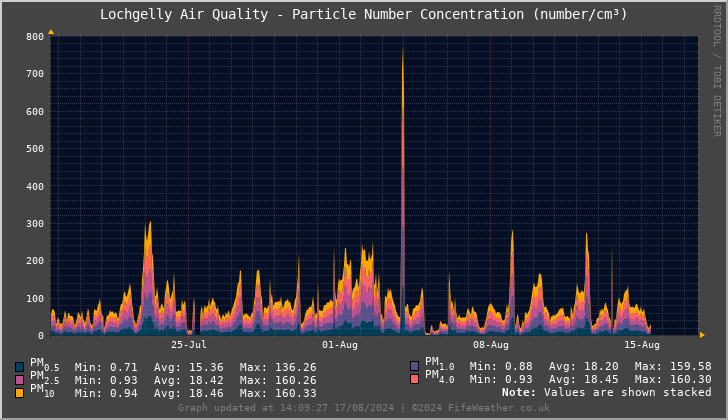Screen dimensions: 728x420
Task: Click the PM1.0 Max: 159.58 value
Action: coord(673,366)
